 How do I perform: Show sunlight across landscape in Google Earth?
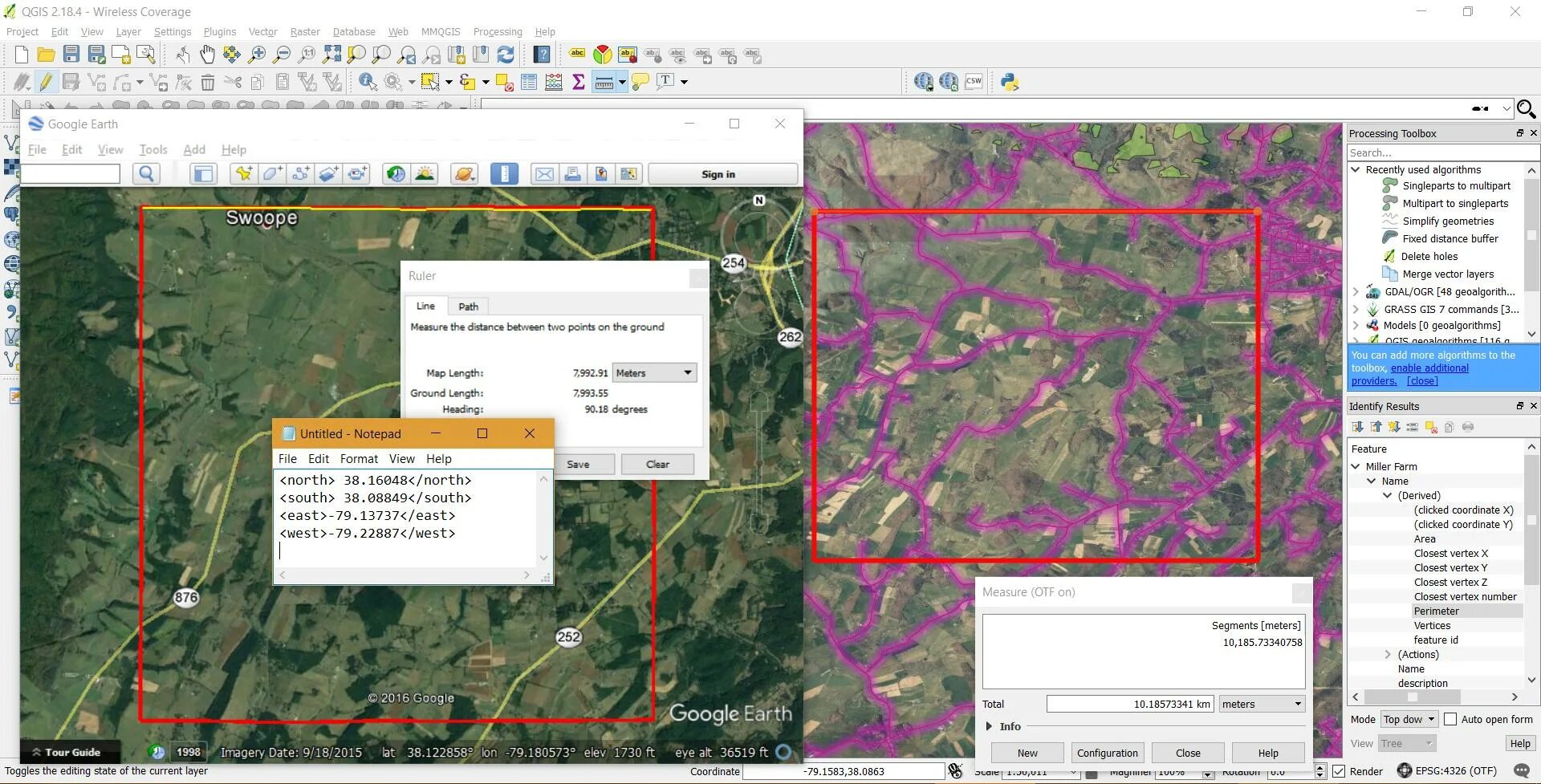[x=425, y=173]
